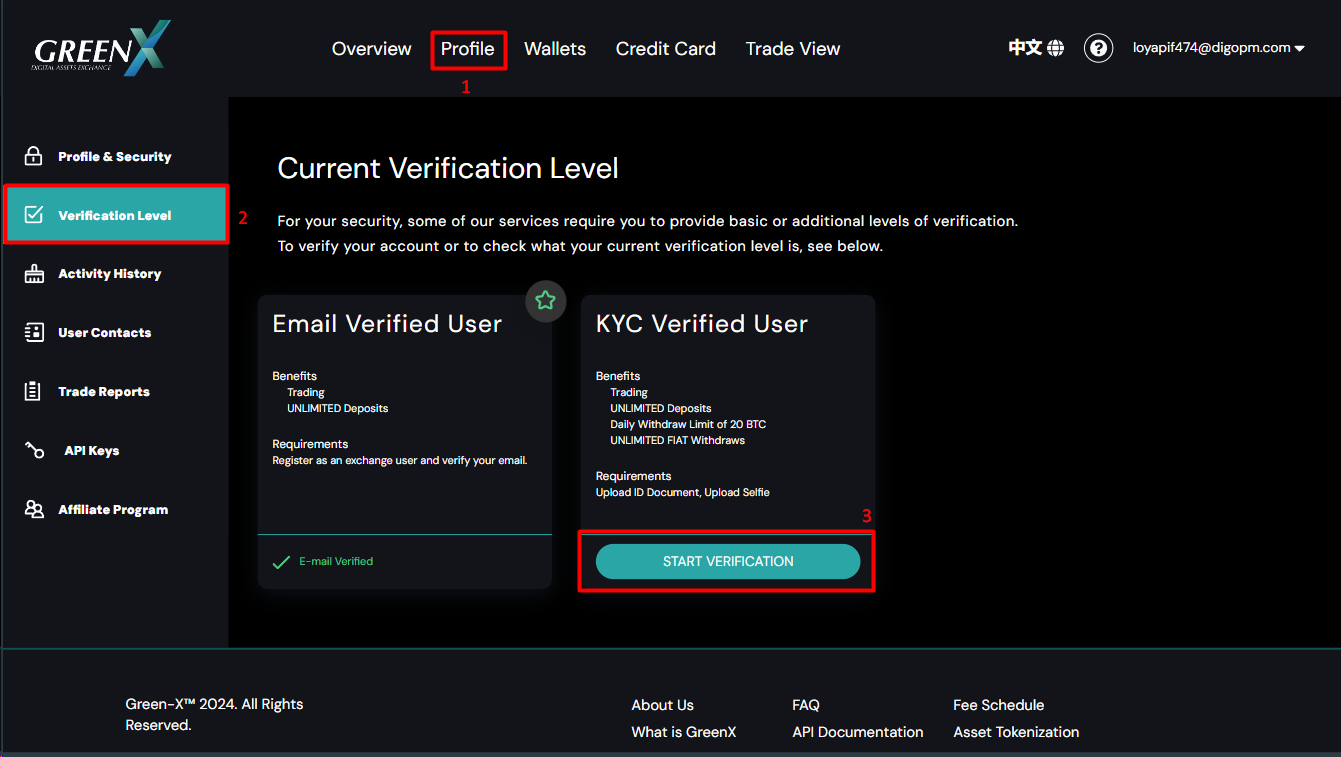
Task: Open the account email dropdown
Action: pyautogui.click(x=1218, y=48)
